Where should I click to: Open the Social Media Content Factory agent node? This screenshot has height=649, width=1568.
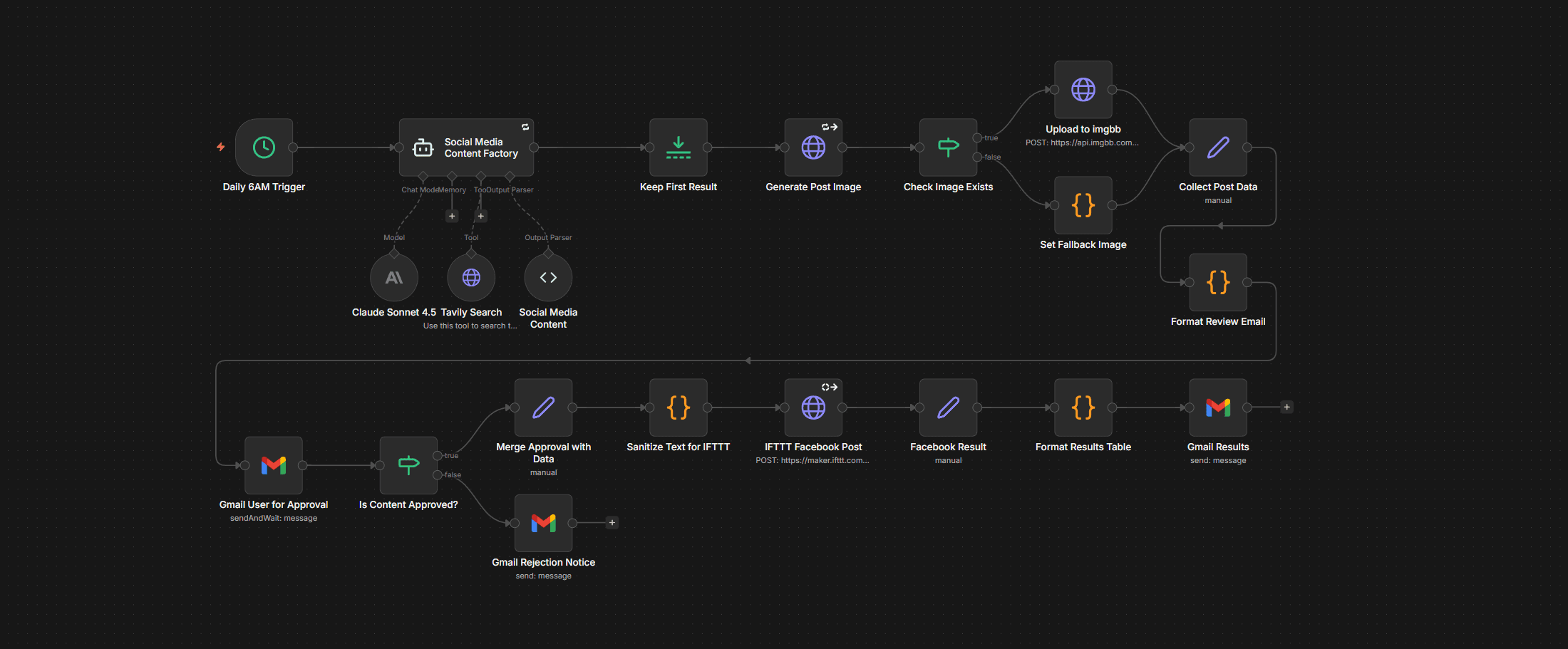click(466, 147)
